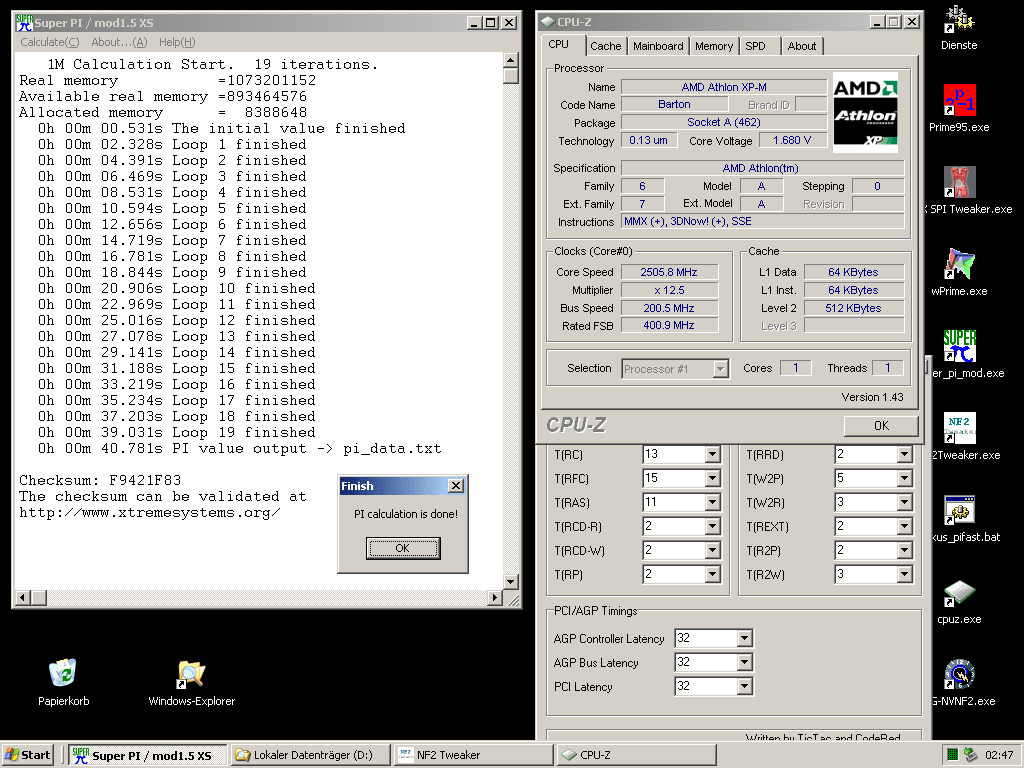Click the network tray icon beside the clock
The height and width of the screenshot is (768, 1024).
(x=970, y=755)
